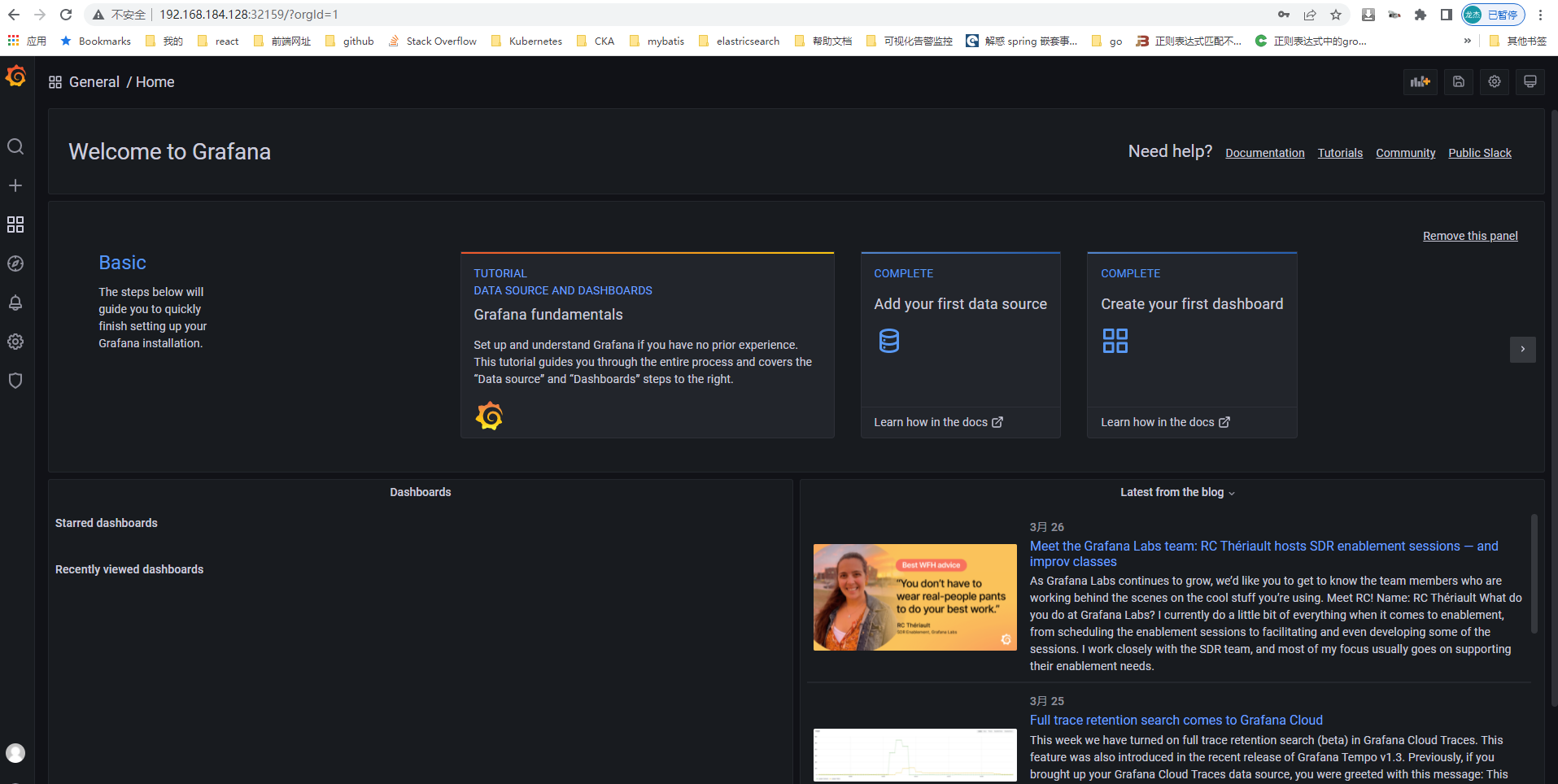Open the Explore compass icon

[x=15, y=264]
